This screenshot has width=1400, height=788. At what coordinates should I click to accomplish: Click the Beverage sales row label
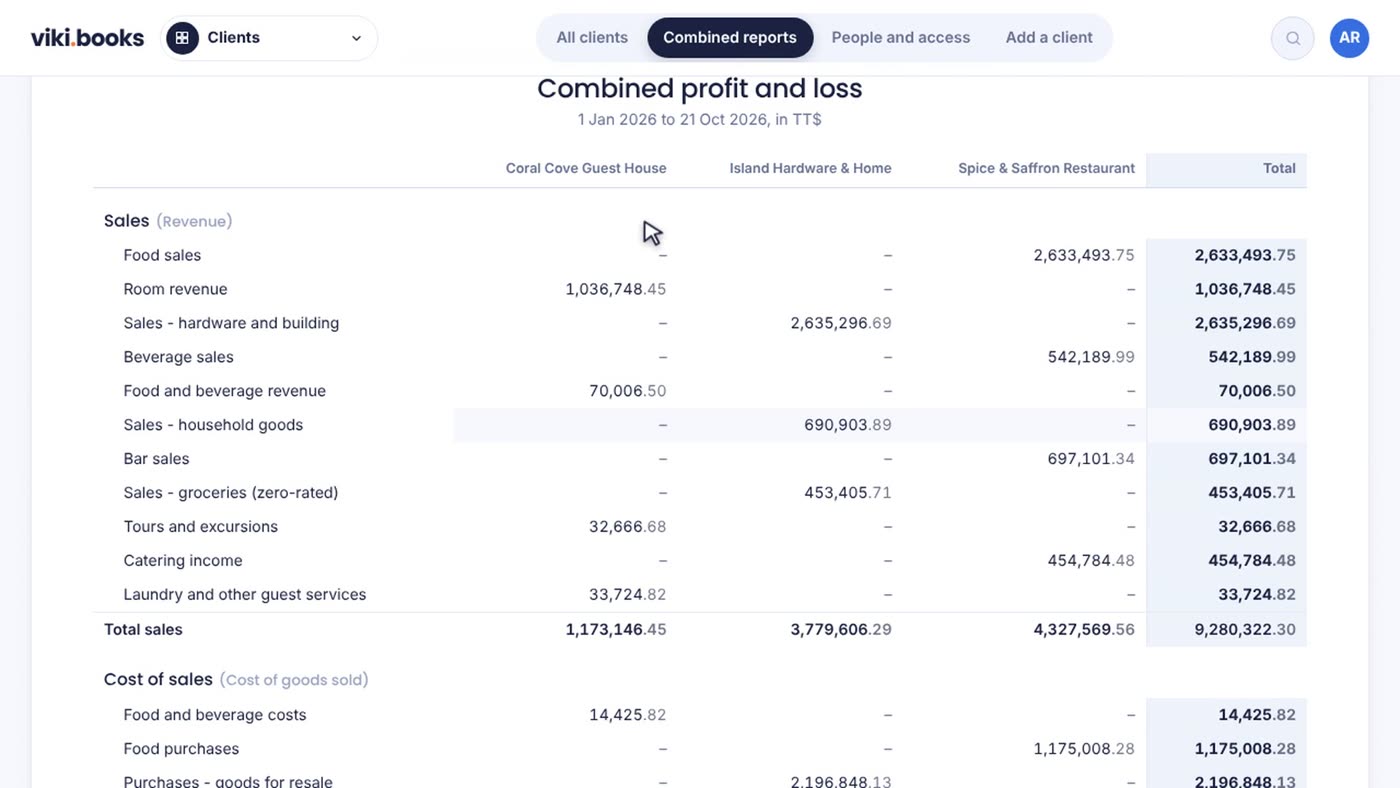178,357
